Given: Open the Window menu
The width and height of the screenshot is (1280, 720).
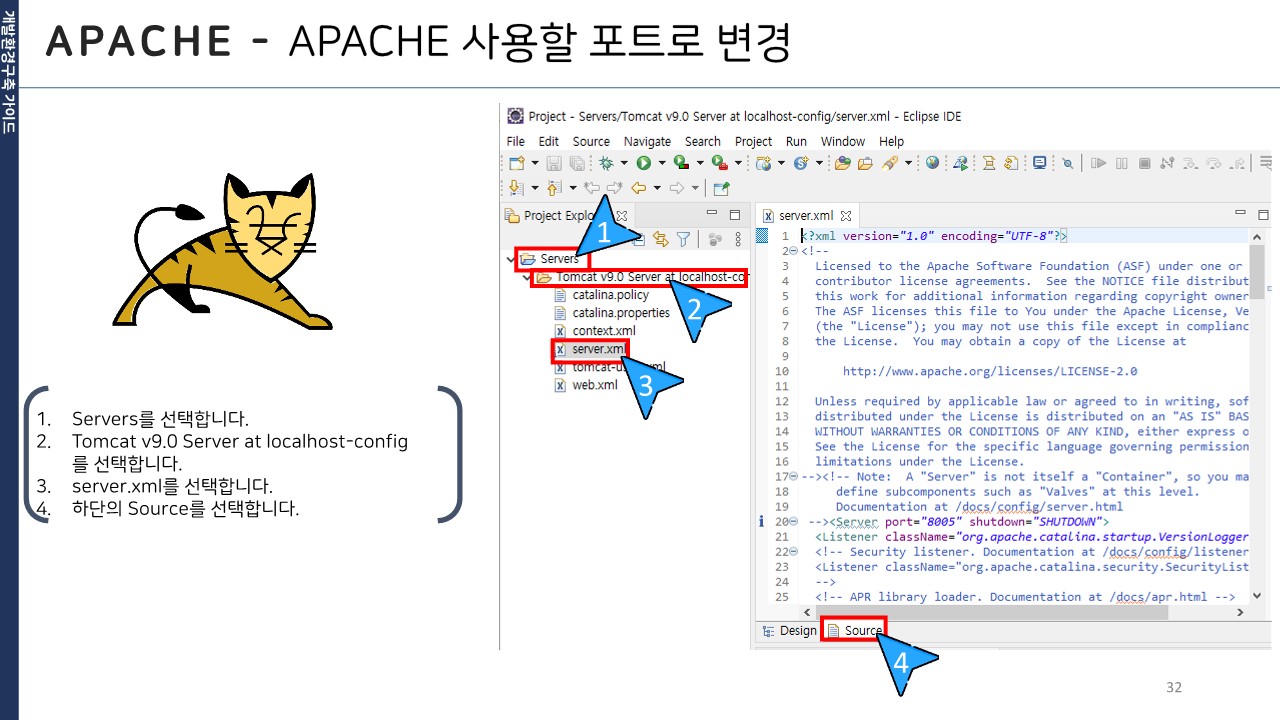Looking at the screenshot, I should tap(843, 141).
